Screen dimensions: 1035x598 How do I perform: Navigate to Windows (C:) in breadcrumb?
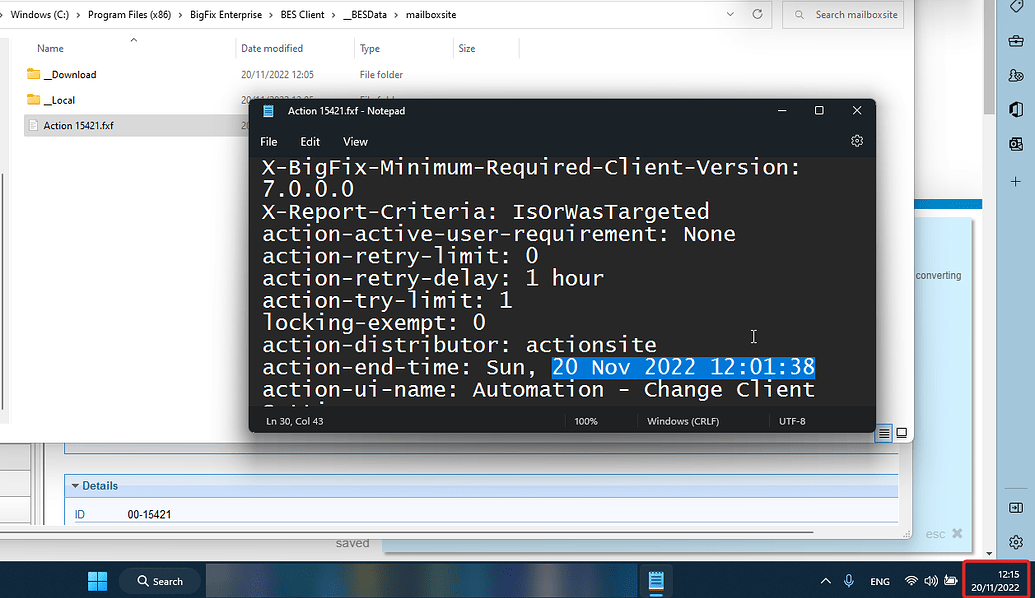40,15
